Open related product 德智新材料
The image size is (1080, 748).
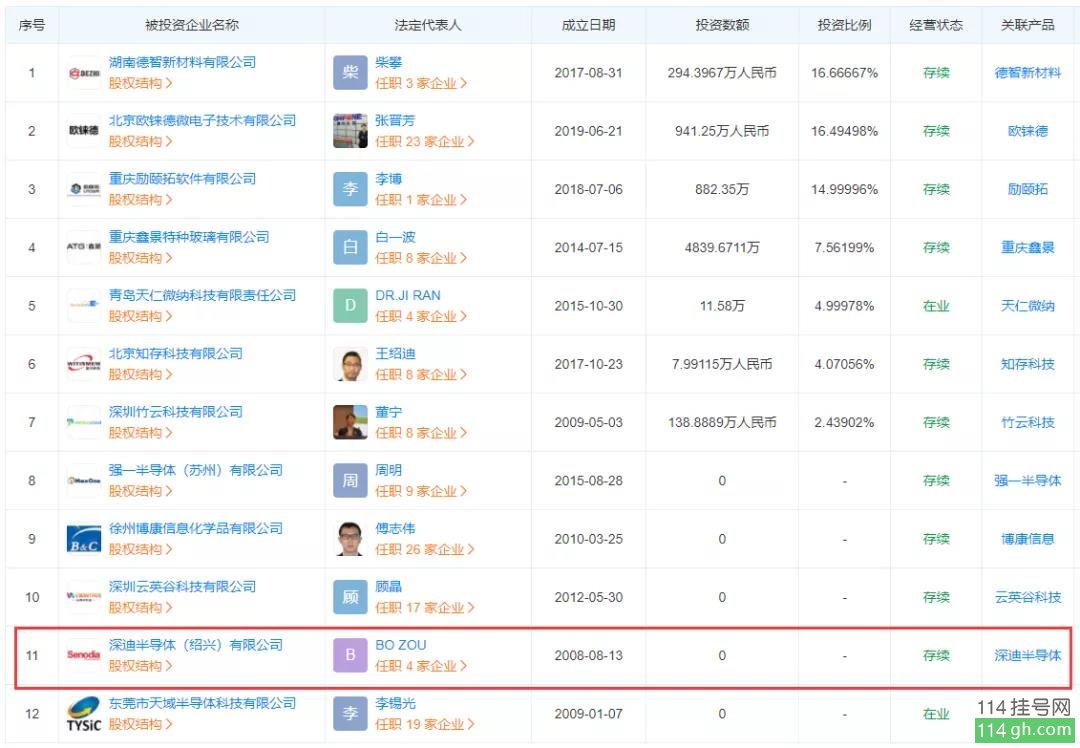(x=1028, y=73)
